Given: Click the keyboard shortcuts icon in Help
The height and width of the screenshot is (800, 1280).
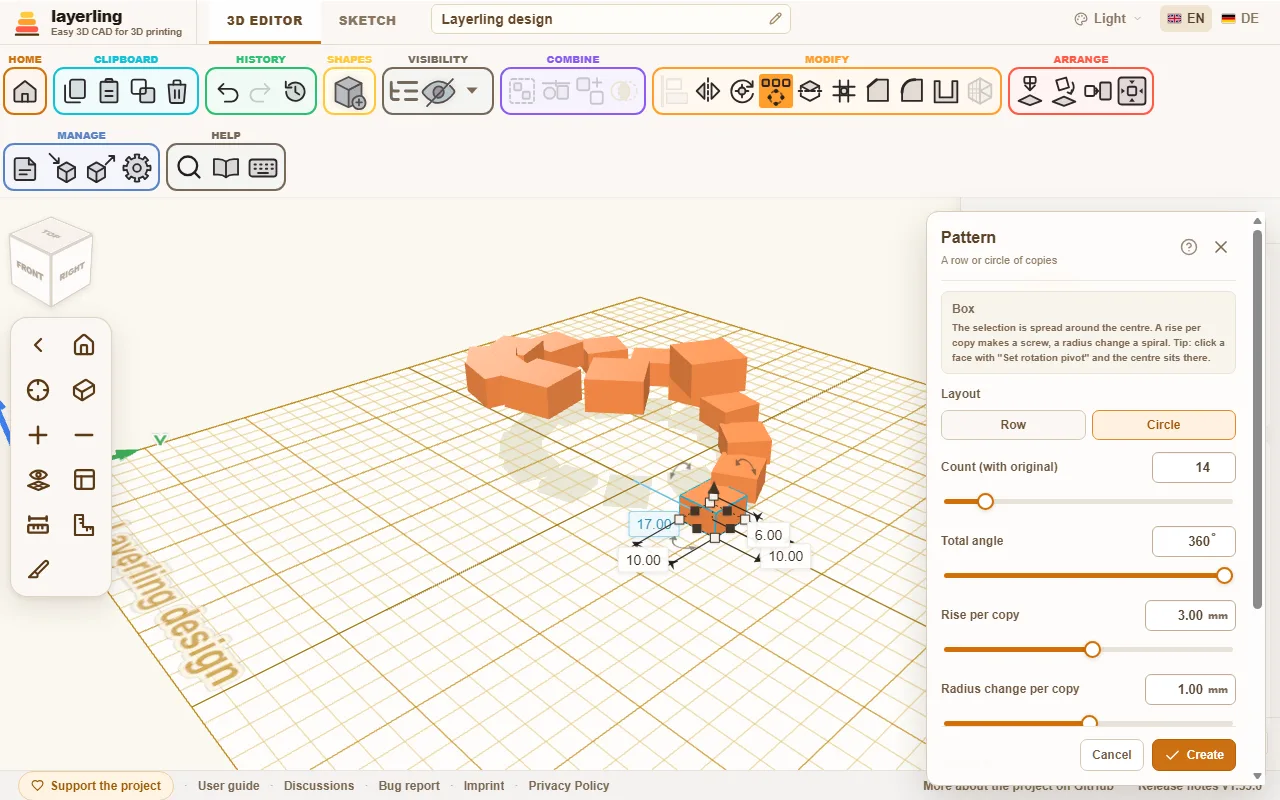Looking at the screenshot, I should click(263, 168).
